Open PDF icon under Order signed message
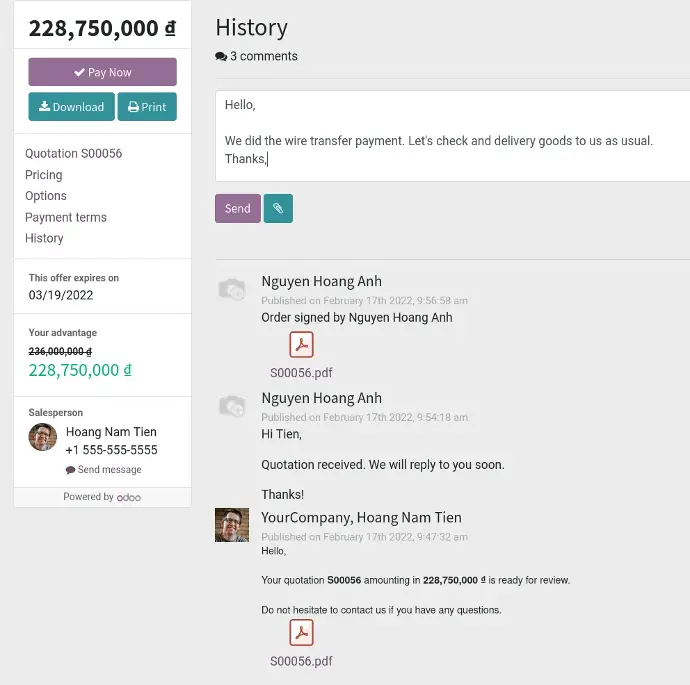This screenshot has width=690, height=685. (301, 345)
